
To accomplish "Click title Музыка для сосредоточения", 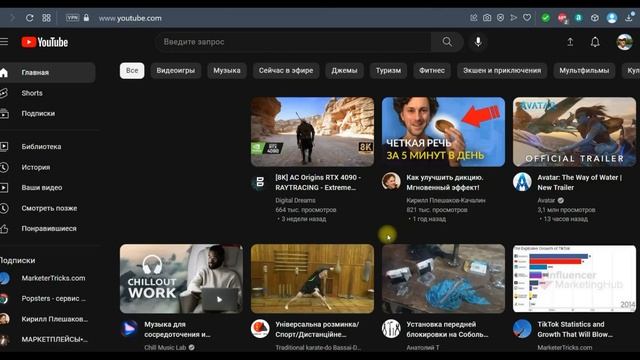I will (178, 329).
